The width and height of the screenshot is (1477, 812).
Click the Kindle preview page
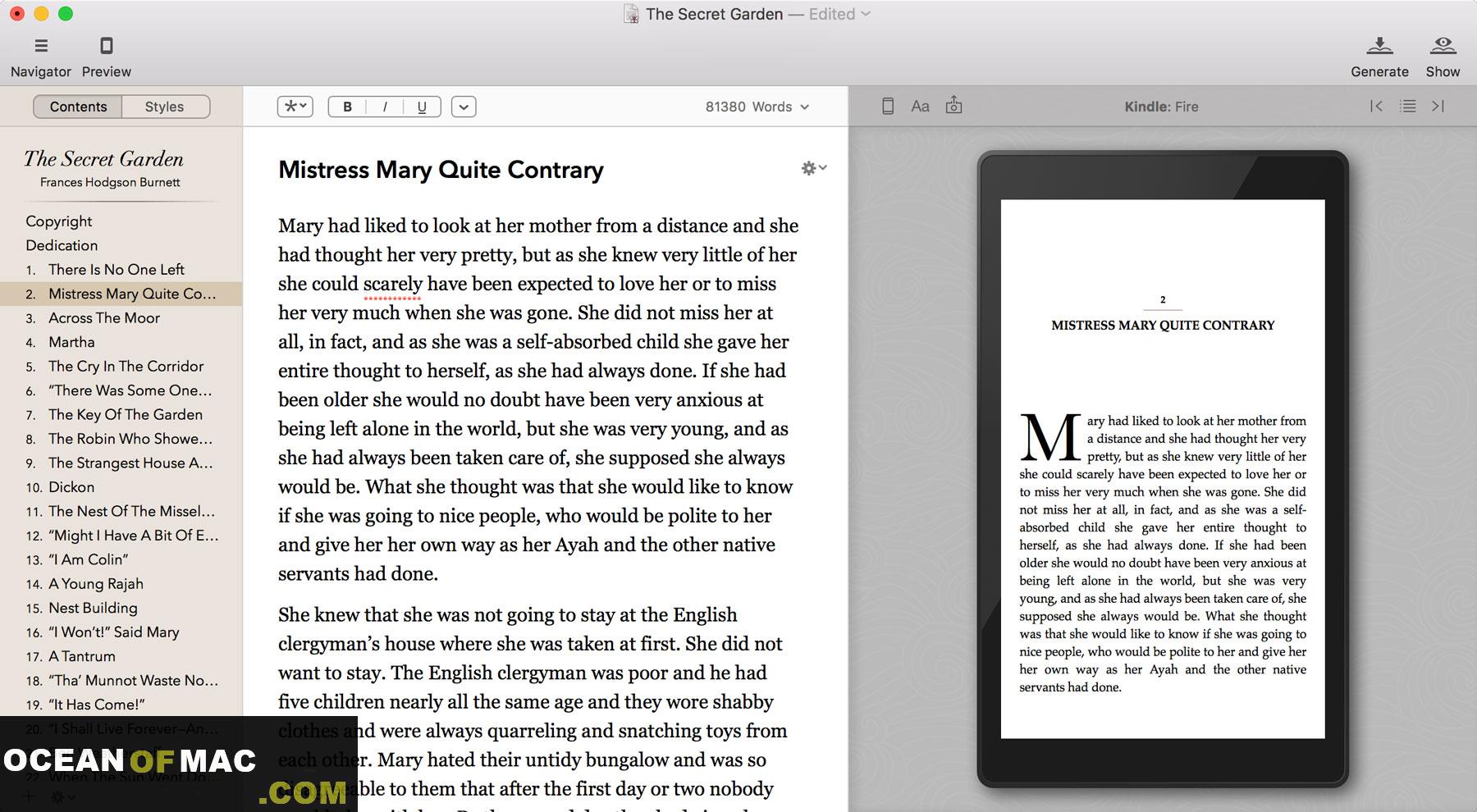click(x=1163, y=468)
